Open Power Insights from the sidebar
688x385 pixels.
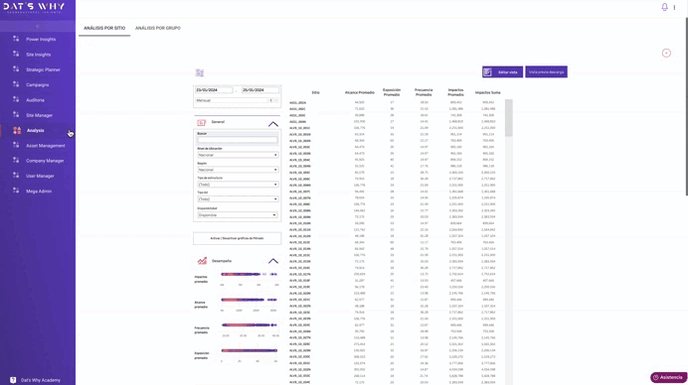[x=40, y=39]
